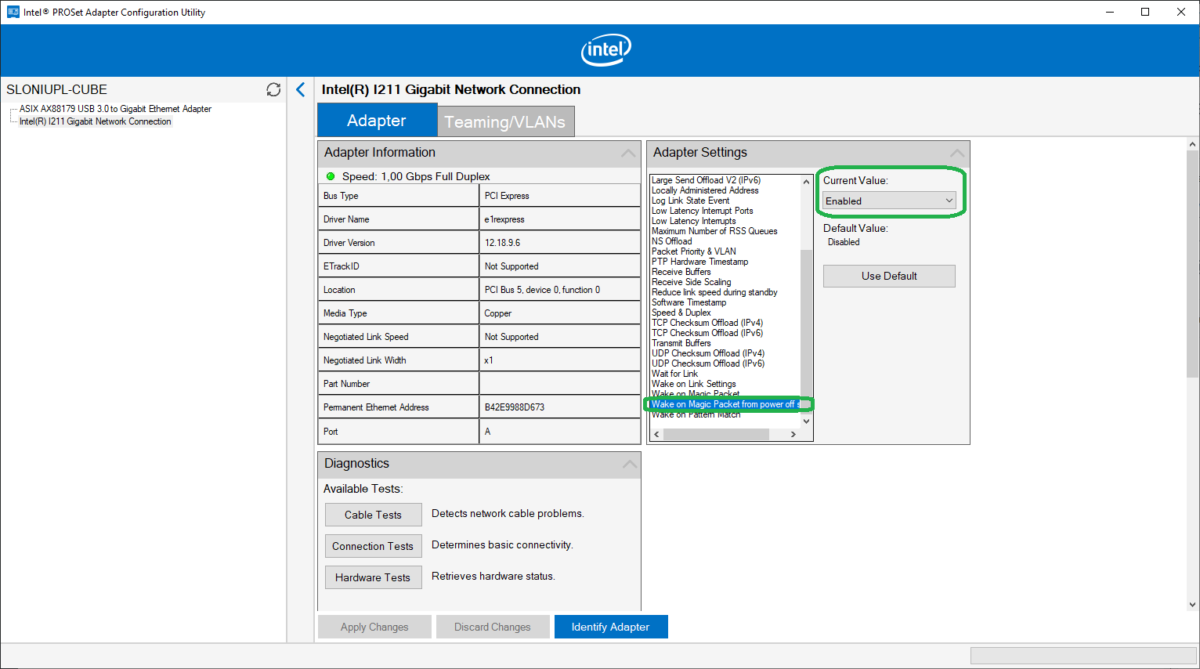Select Log Link State Event setting
The image size is (1200, 669).
tap(690, 201)
